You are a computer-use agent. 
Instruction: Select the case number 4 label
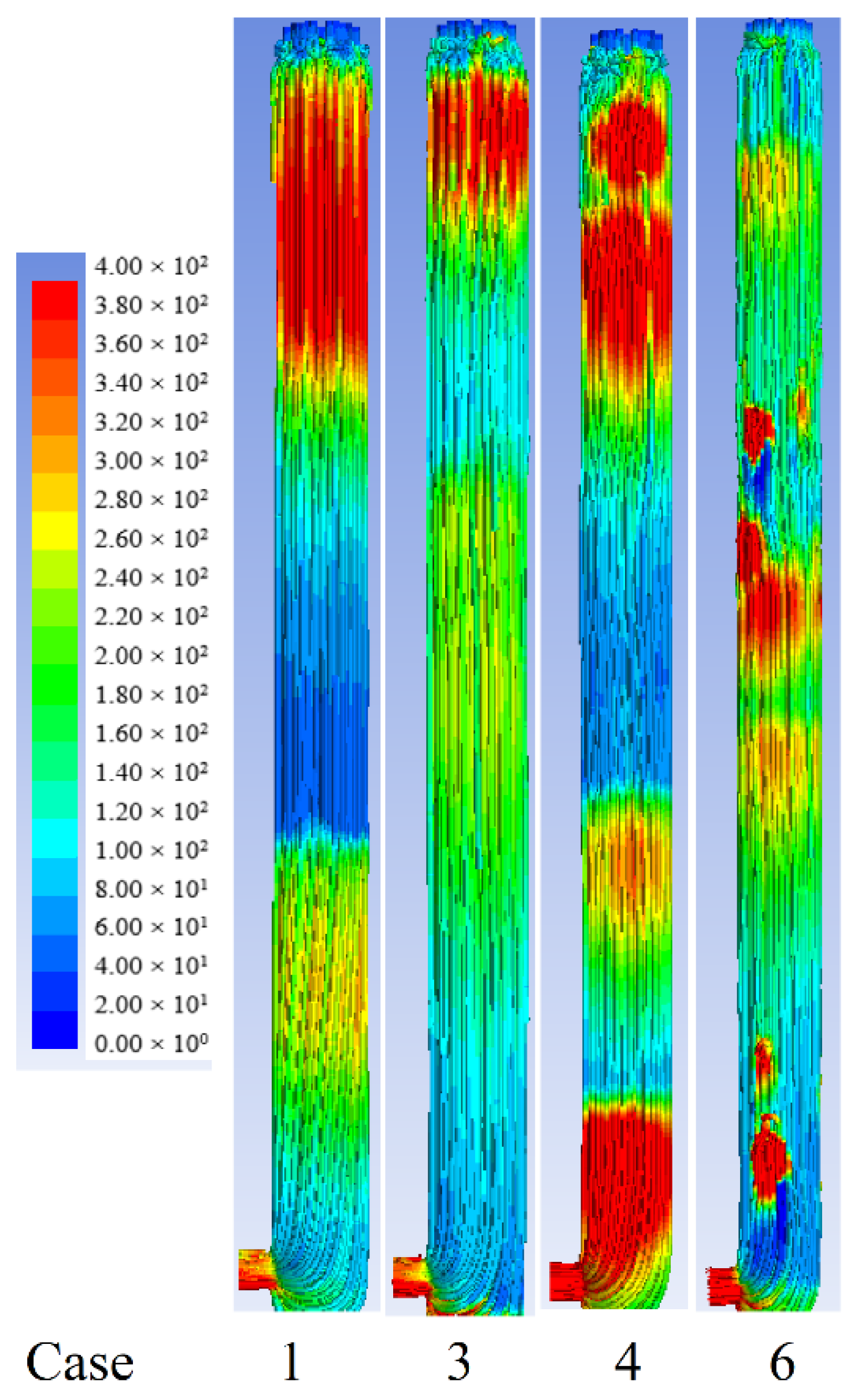[627, 1361]
